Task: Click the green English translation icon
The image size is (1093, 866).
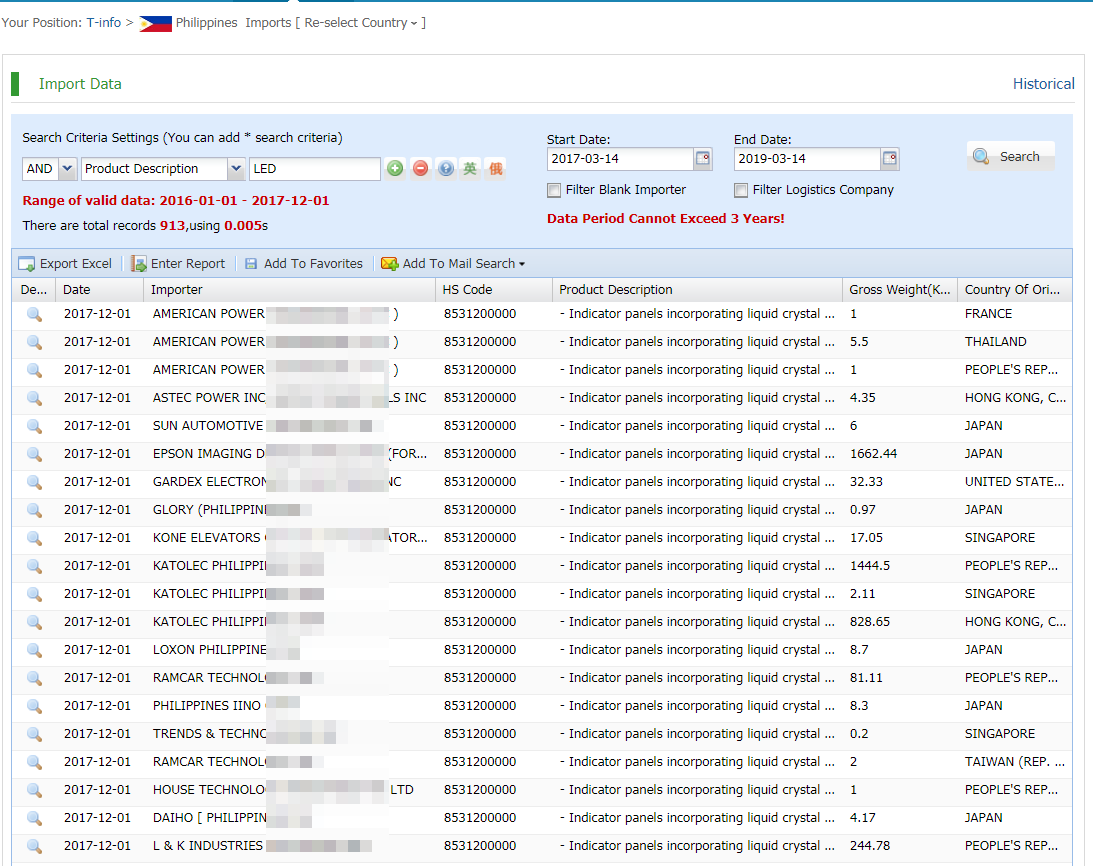Action: (470, 169)
